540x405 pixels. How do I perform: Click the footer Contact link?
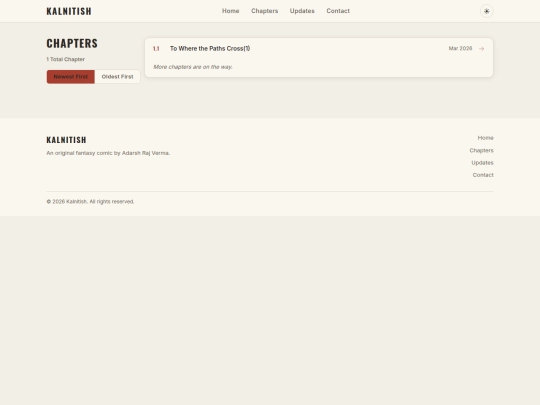pyautogui.click(x=483, y=175)
